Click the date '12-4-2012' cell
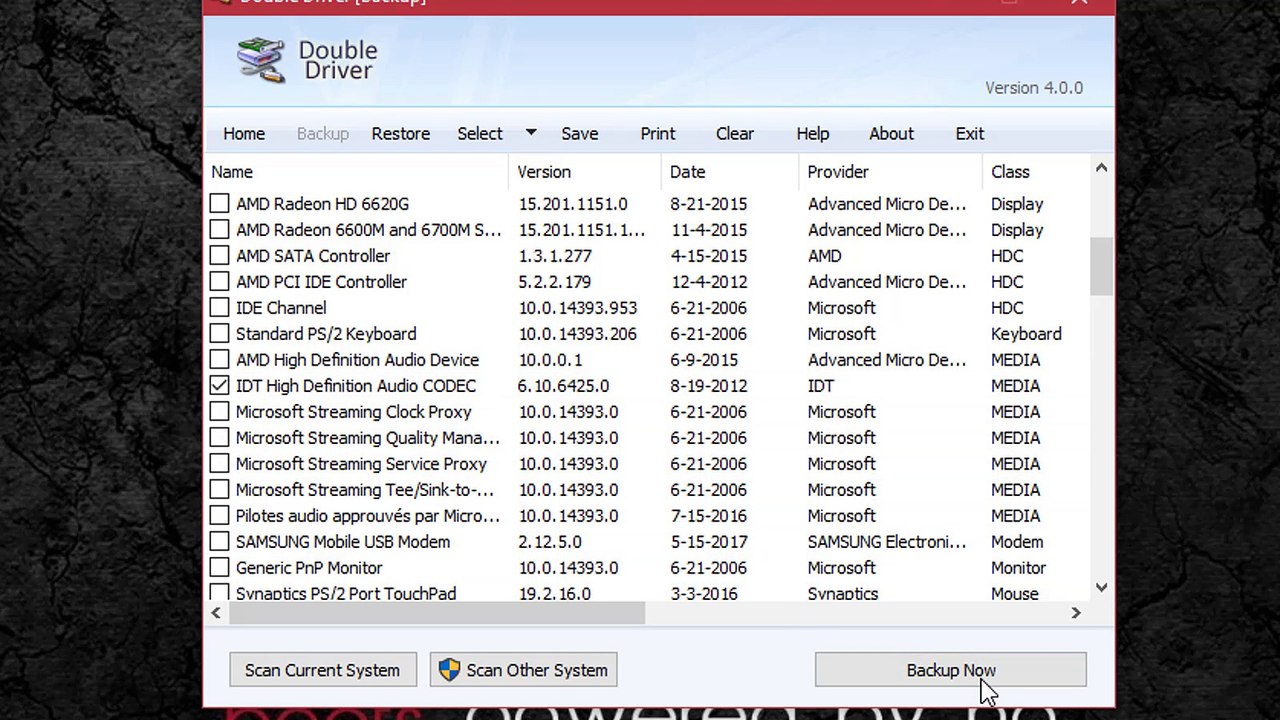The width and height of the screenshot is (1280, 720). 709,282
